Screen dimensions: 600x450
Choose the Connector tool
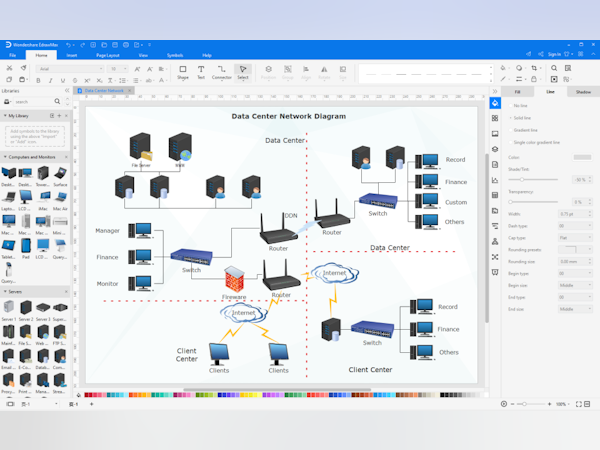click(222, 72)
